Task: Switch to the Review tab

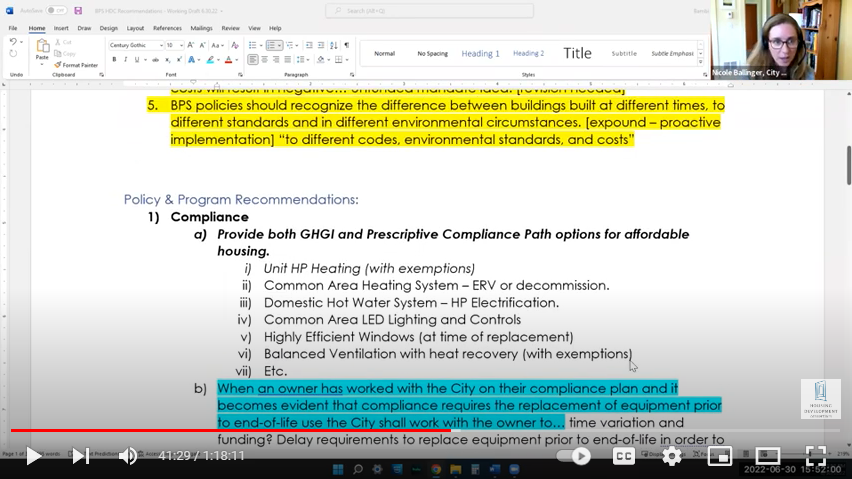Action: click(x=230, y=28)
